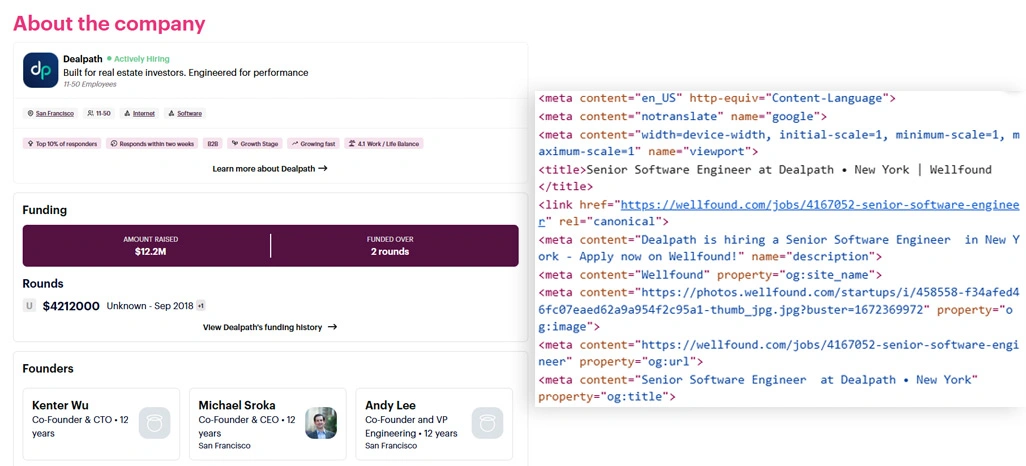Open the Internet market tag

(139, 113)
